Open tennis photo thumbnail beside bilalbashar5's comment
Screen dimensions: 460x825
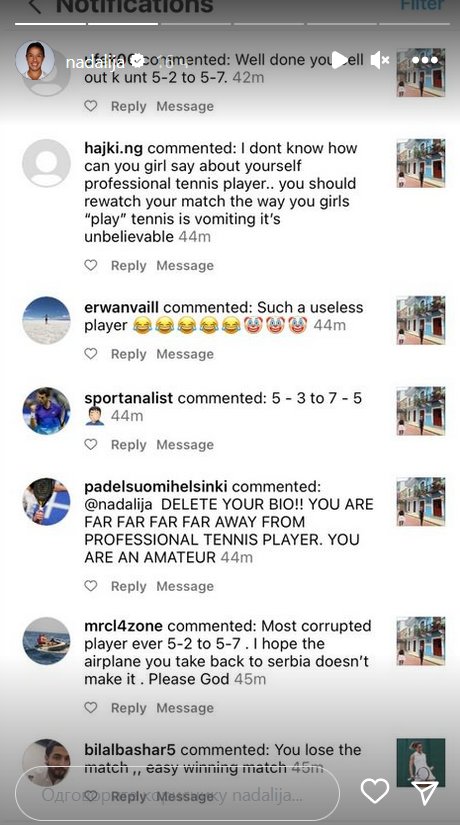click(x=421, y=762)
